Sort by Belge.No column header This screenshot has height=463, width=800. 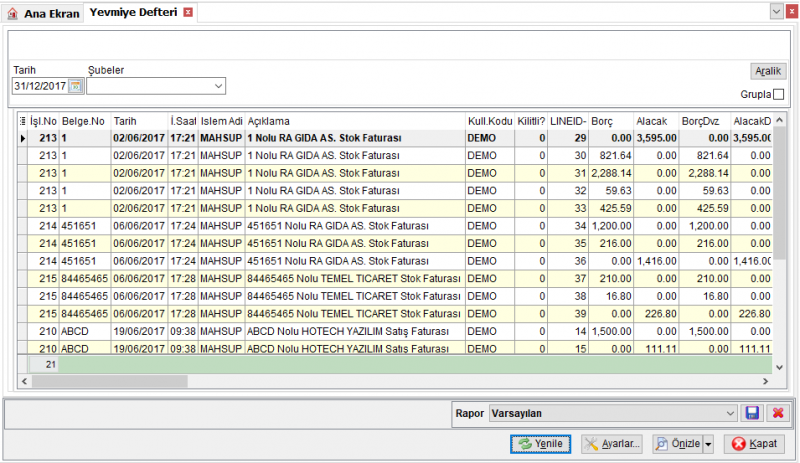85,121
